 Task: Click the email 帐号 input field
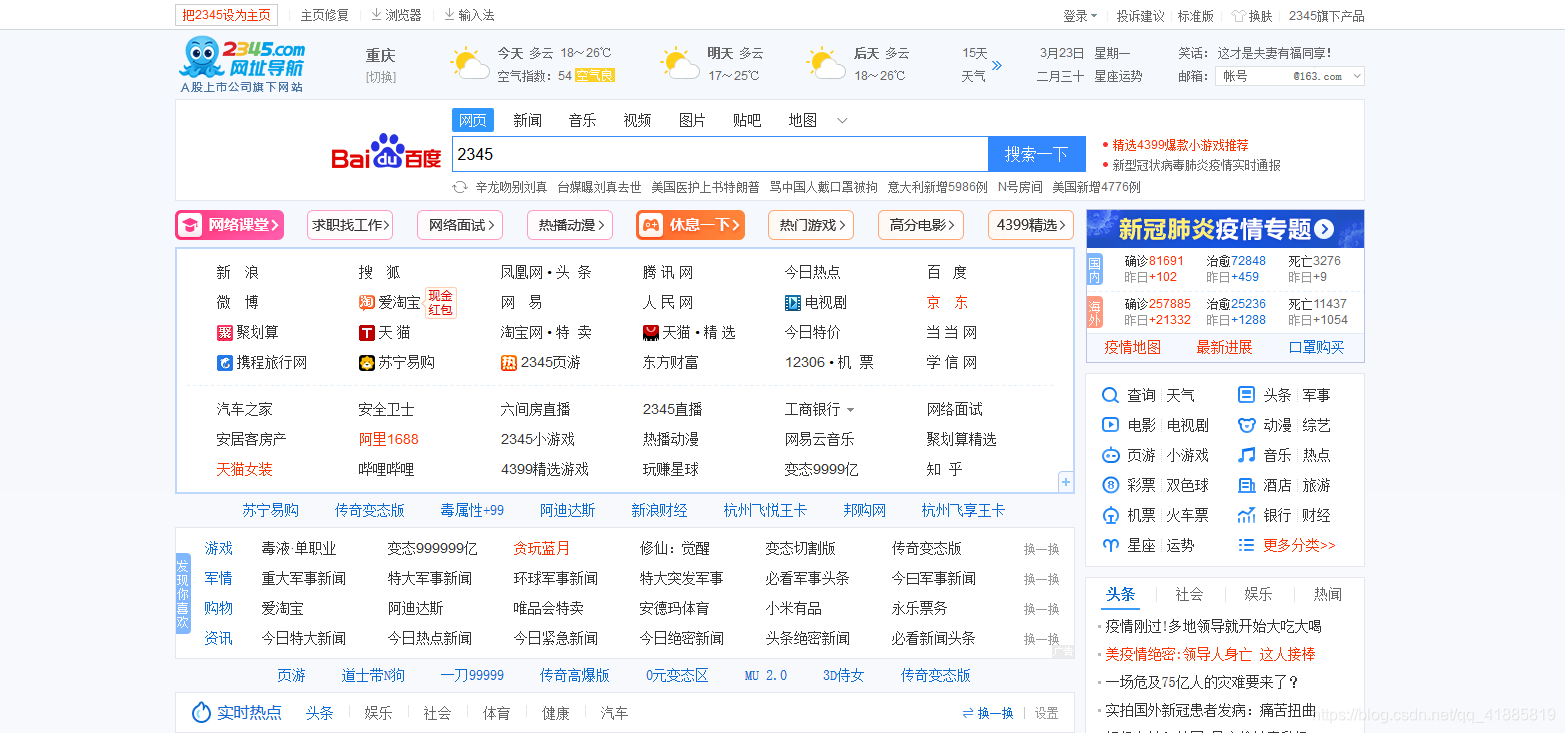coord(1252,76)
